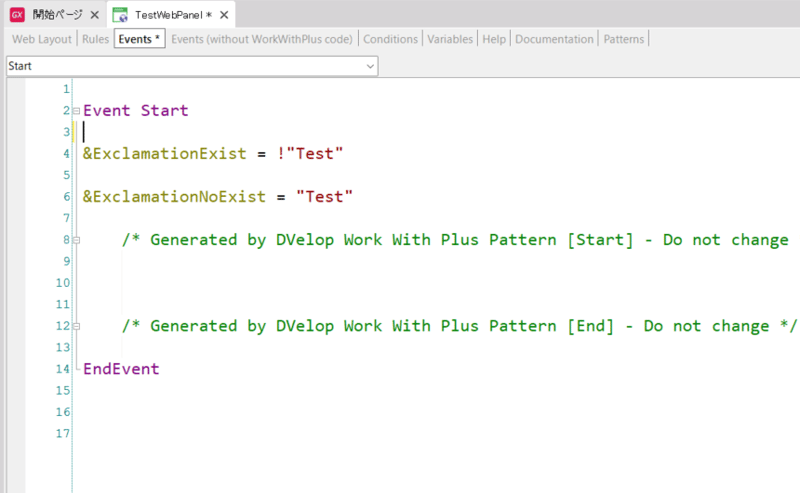The height and width of the screenshot is (493, 800).
Task: Click the EndEvent keyword
Action: pyautogui.click(x=120, y=369)
